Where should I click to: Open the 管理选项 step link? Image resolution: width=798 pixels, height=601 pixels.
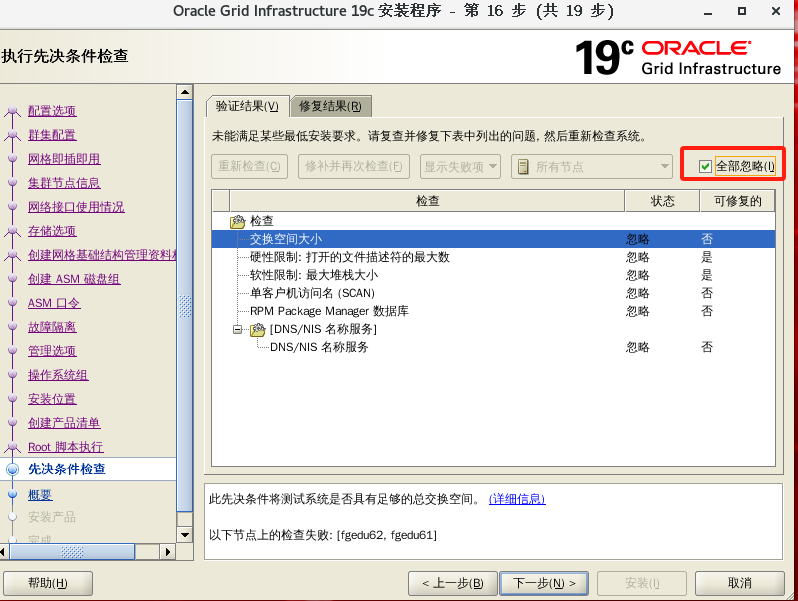(x=52, y=351)
